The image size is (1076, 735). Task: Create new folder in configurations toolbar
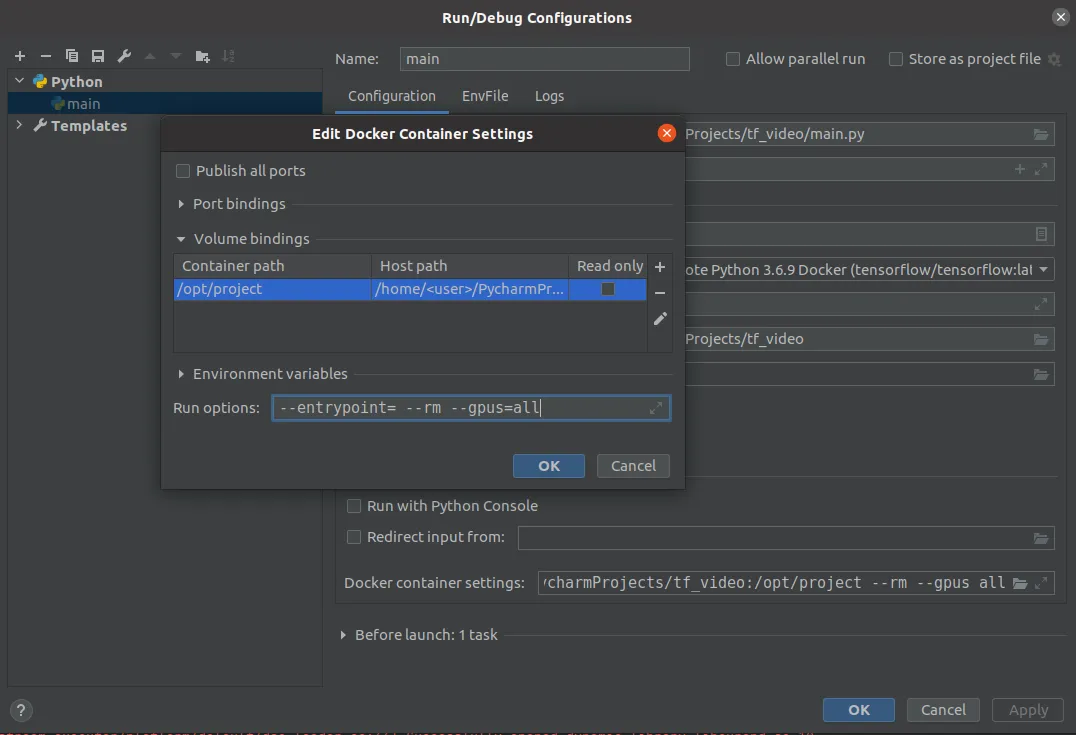[202, 57]
